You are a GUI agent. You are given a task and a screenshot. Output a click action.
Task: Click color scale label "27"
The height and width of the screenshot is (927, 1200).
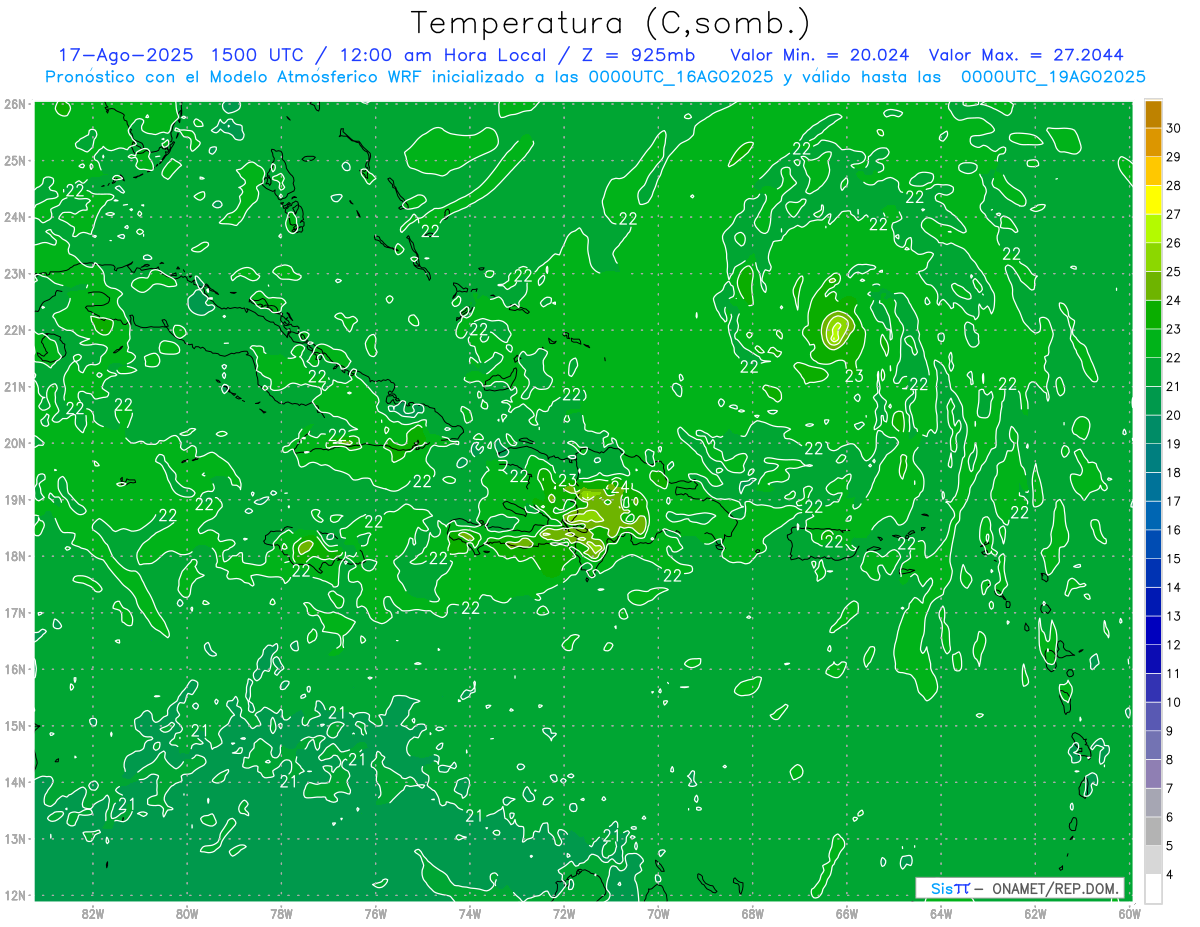pos(1173,214)
